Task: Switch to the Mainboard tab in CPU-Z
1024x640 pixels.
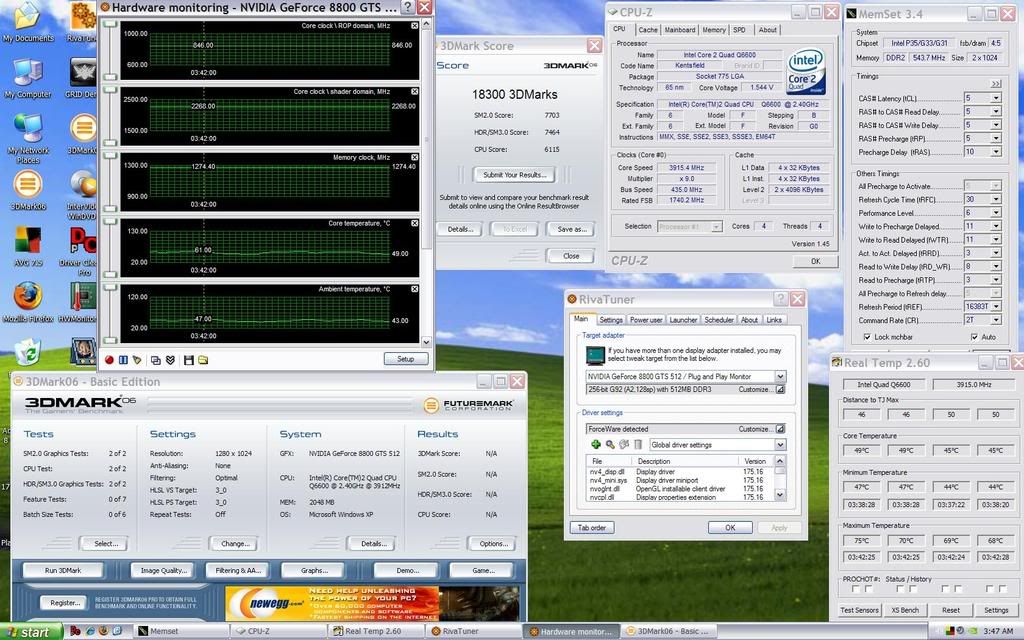Action: (680, 29)
